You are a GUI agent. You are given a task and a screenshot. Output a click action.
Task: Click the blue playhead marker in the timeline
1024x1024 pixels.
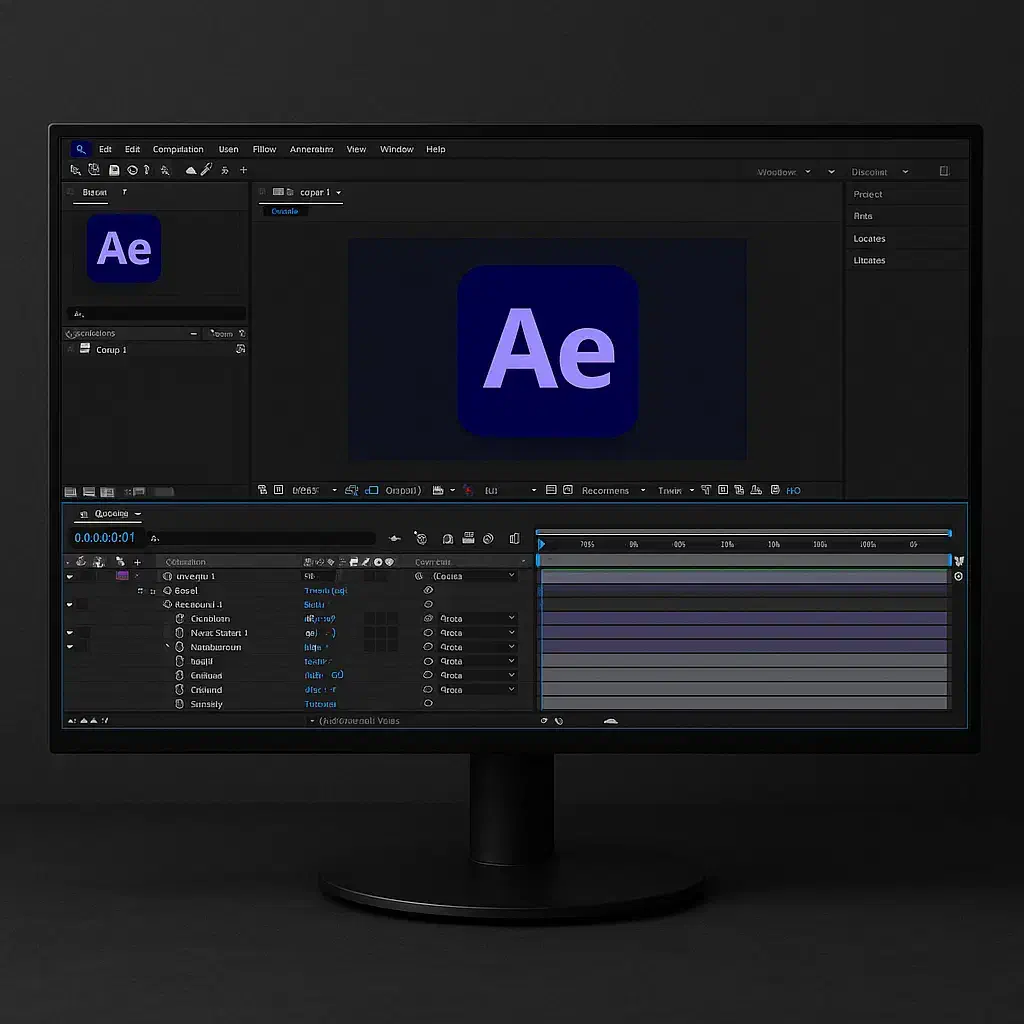pyautogui.click(x=541, y=545)
